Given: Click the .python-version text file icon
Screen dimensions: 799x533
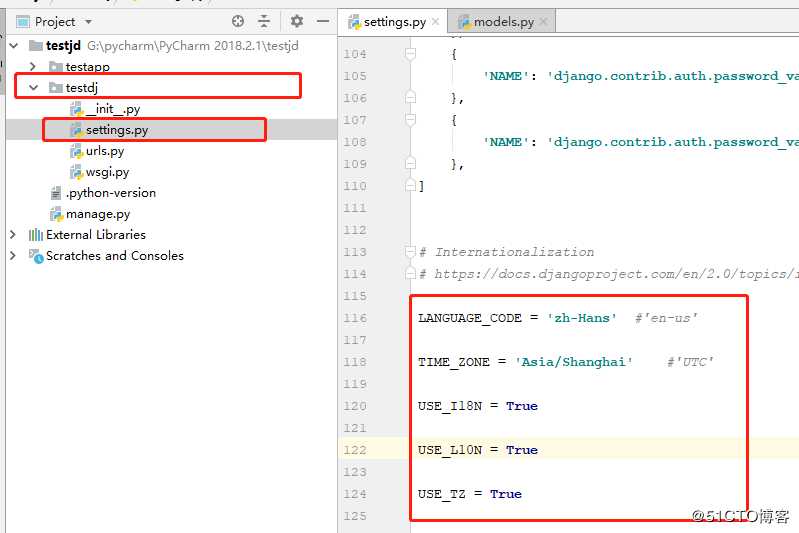Looking at the screenshot, I should 56,193.
